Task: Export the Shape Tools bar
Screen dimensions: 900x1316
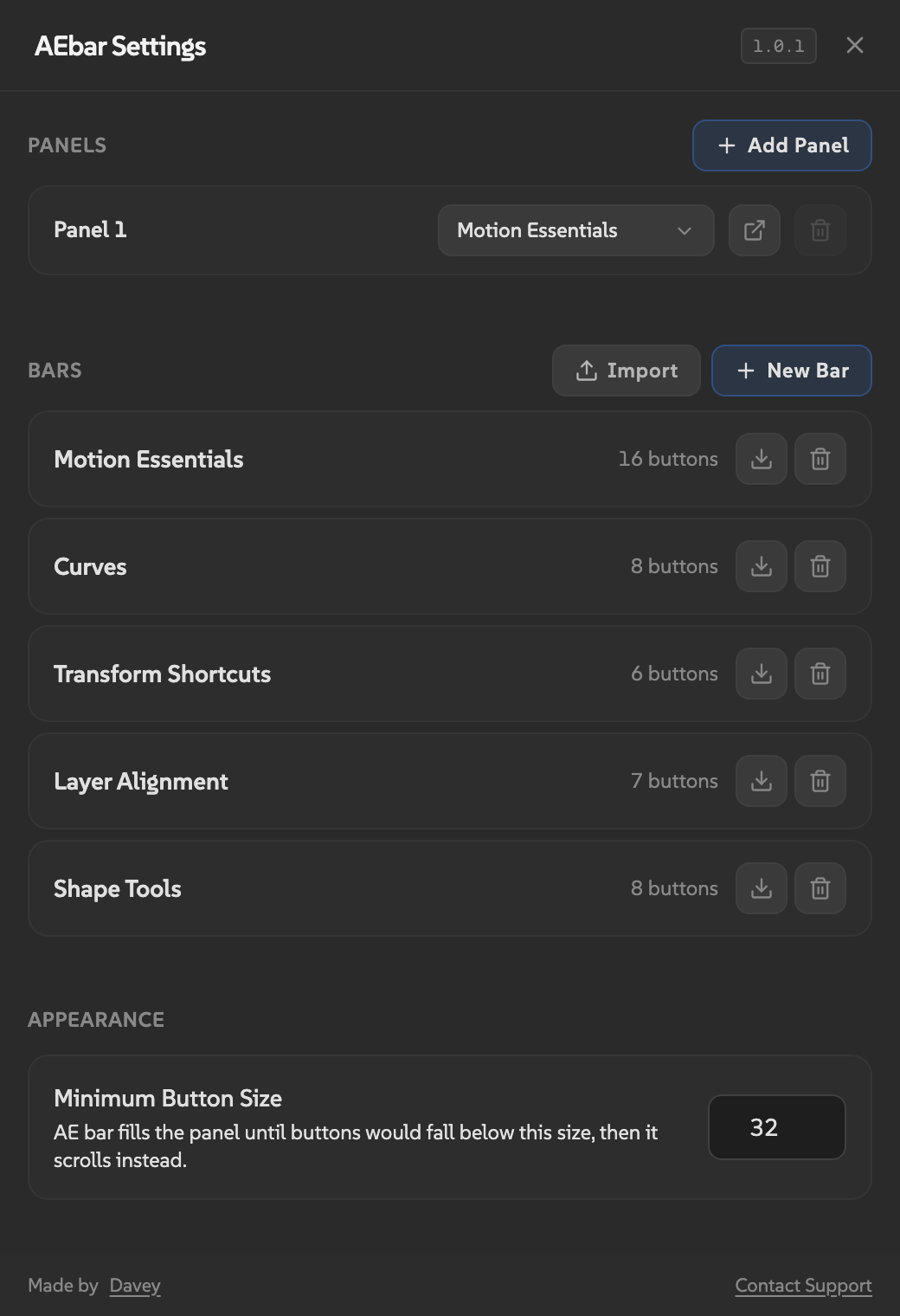Action: (x=760, y=888)
